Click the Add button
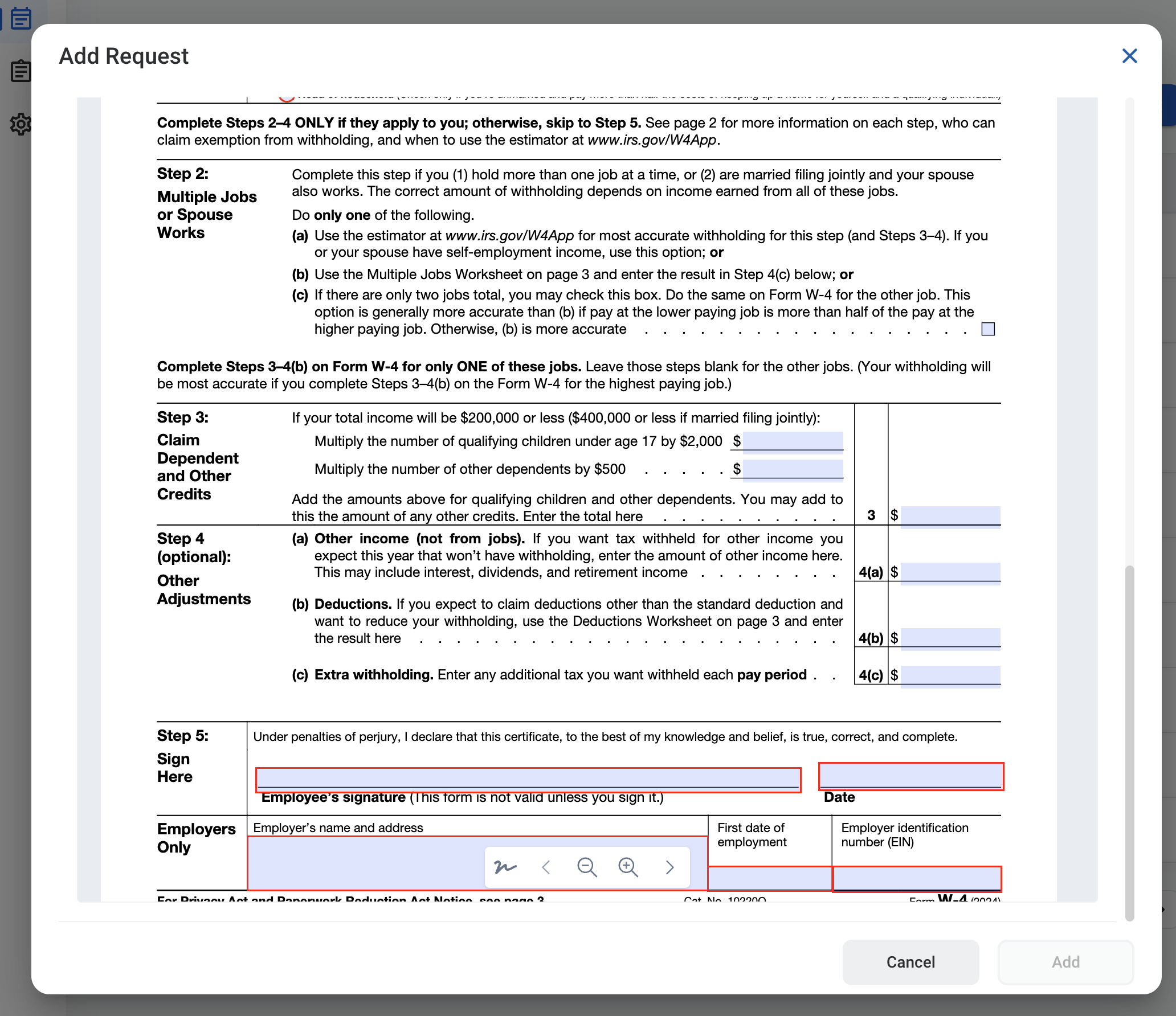The image size is (1176, 1016). pyautogui.click(x=1065, y=962)
